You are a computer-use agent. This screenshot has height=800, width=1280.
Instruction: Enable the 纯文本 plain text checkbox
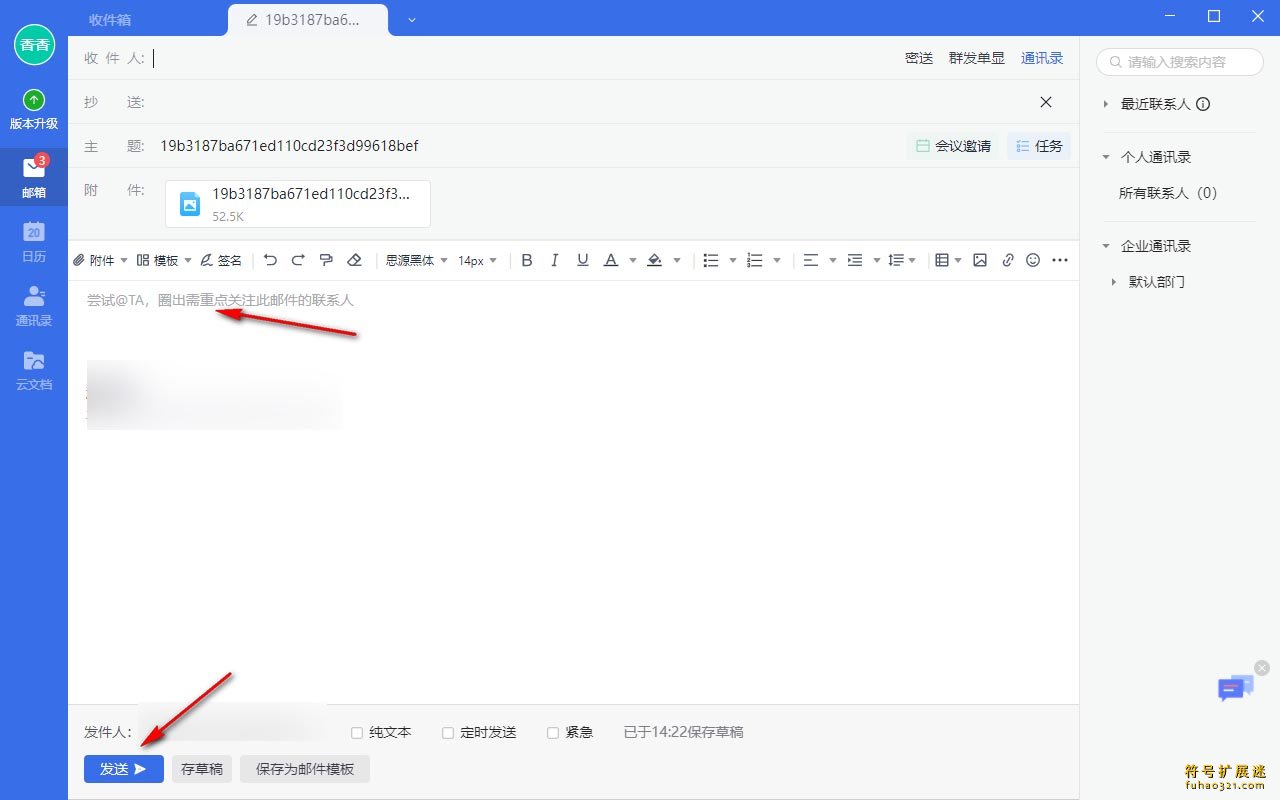point(357,733)
